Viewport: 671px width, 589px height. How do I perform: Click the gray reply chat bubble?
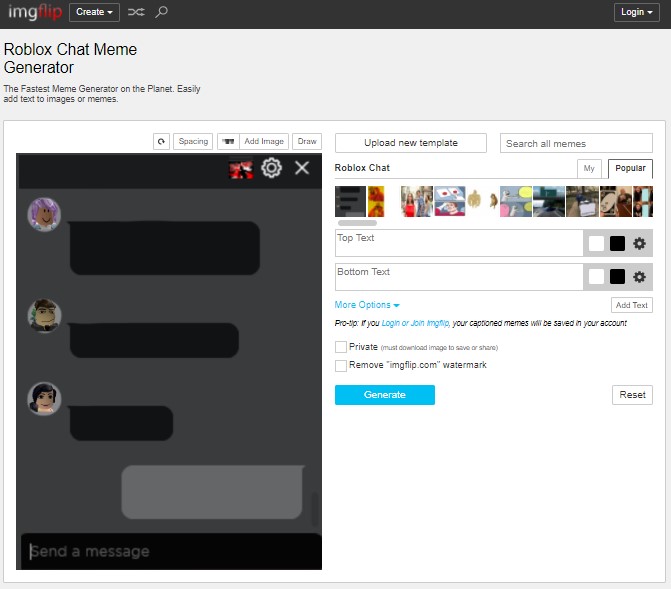[x=212, y=492]
